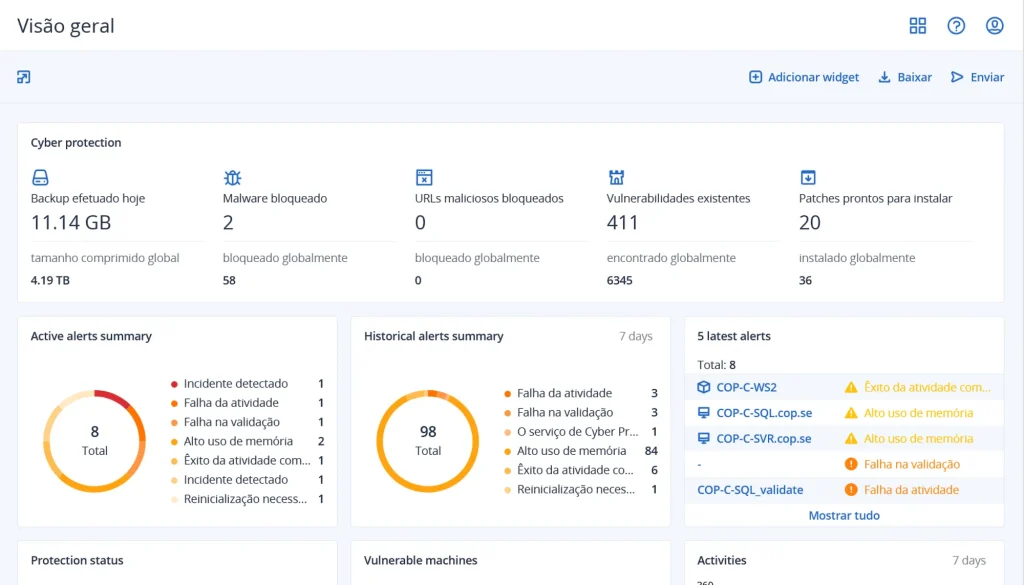
Task: Click the backup drive icon above Backup efetuado hoje
Action: click(40, 178)
